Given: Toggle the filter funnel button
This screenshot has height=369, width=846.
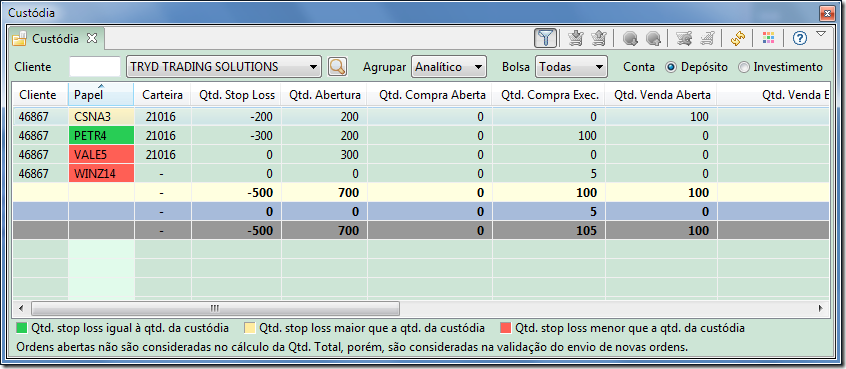Looking at the screenshot, I should (545, 38).
